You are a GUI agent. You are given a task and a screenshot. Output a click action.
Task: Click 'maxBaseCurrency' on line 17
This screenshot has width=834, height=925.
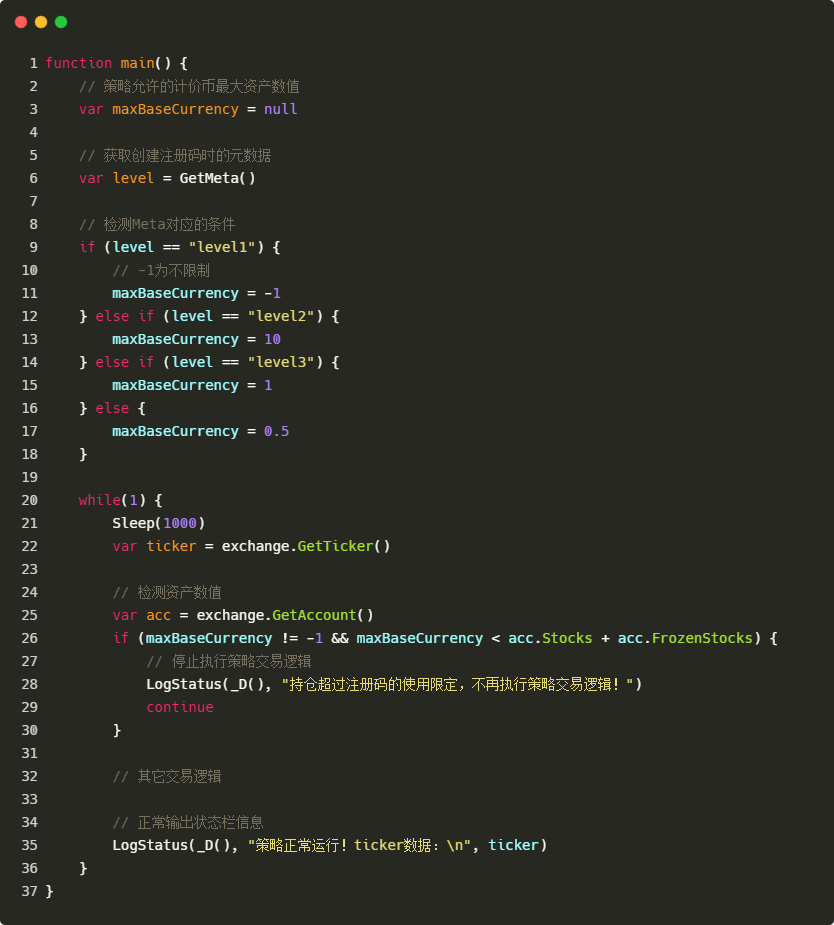coord(175,431)
